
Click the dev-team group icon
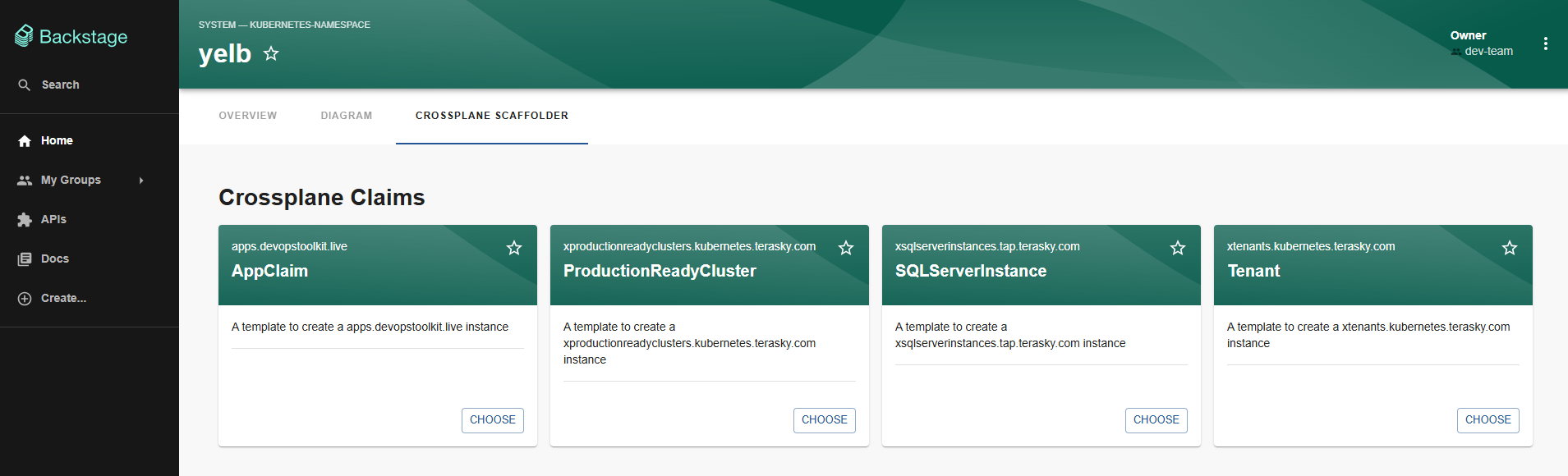1456,52
